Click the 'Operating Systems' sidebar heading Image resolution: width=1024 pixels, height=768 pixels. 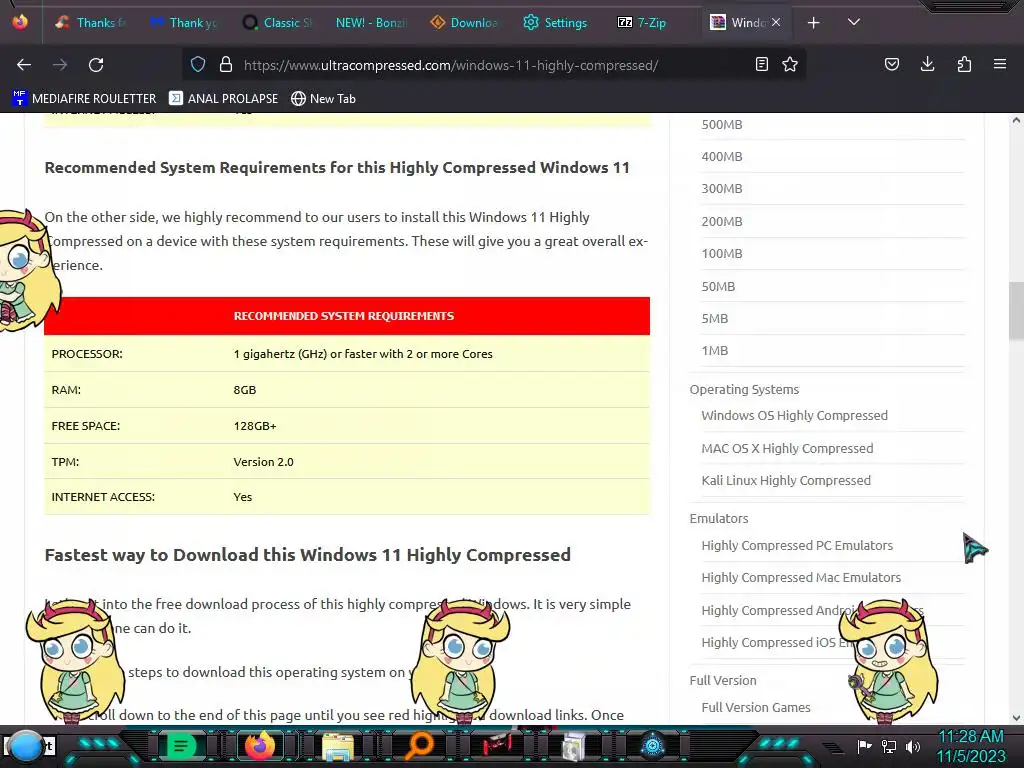(744, 389)
